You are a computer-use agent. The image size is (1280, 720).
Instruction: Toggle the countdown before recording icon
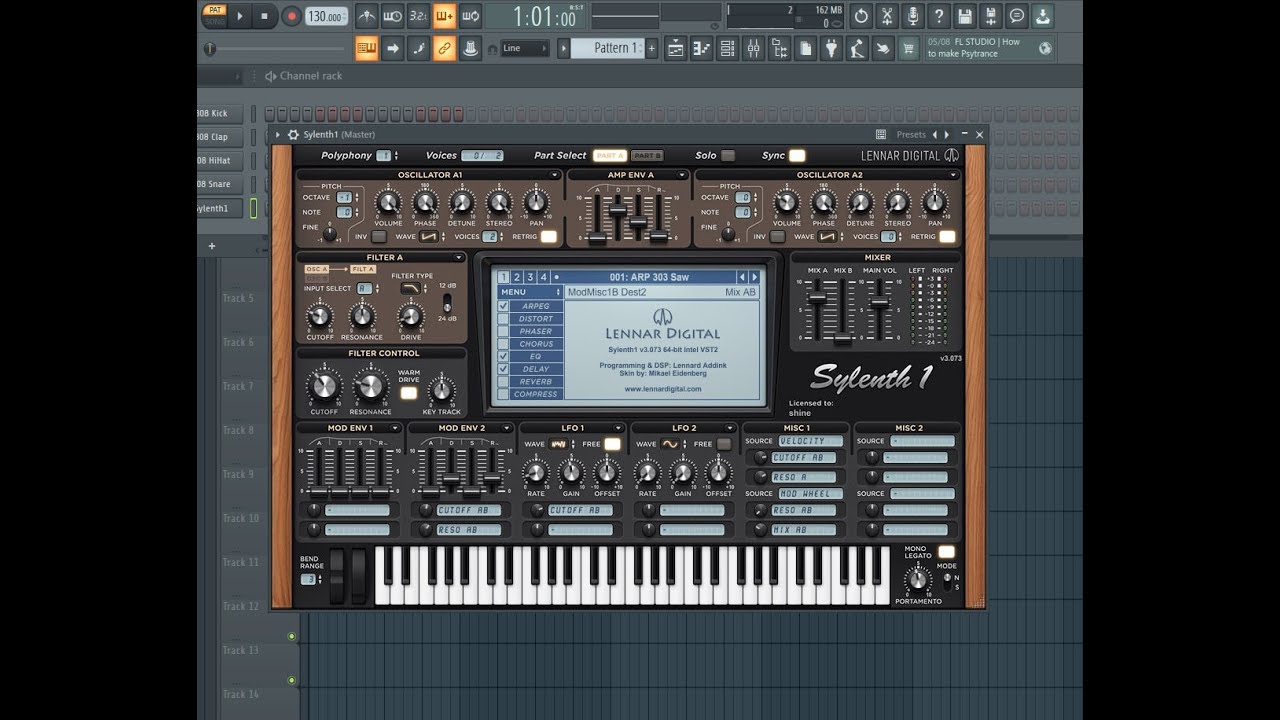click(419, 16)
